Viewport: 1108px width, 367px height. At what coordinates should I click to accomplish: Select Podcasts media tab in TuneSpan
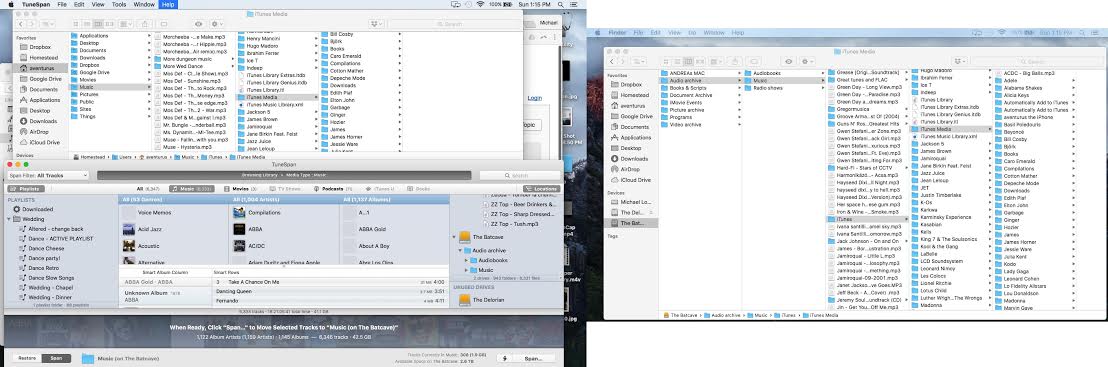334,189
